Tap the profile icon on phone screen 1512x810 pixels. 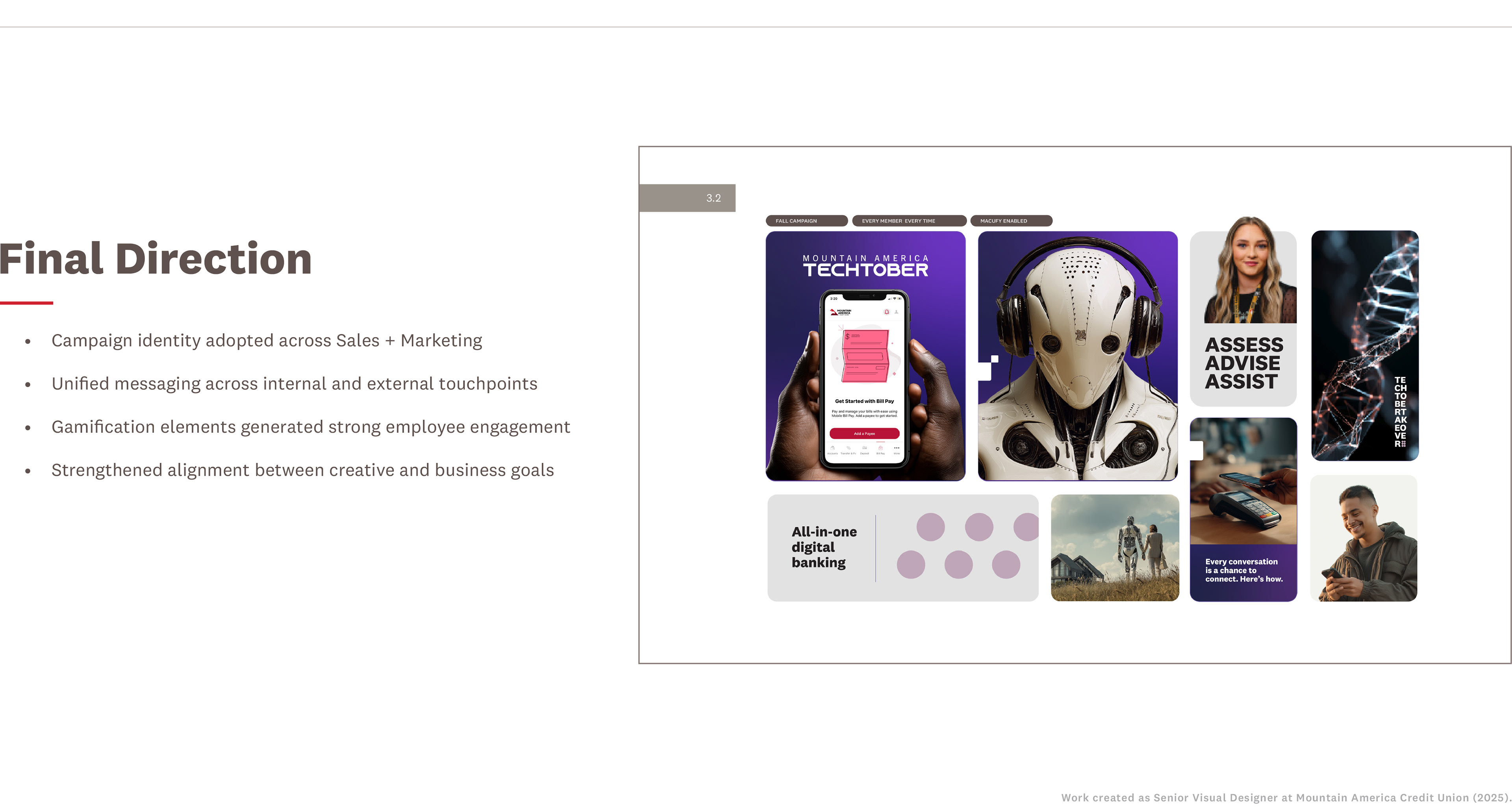(x=896, y=312)
